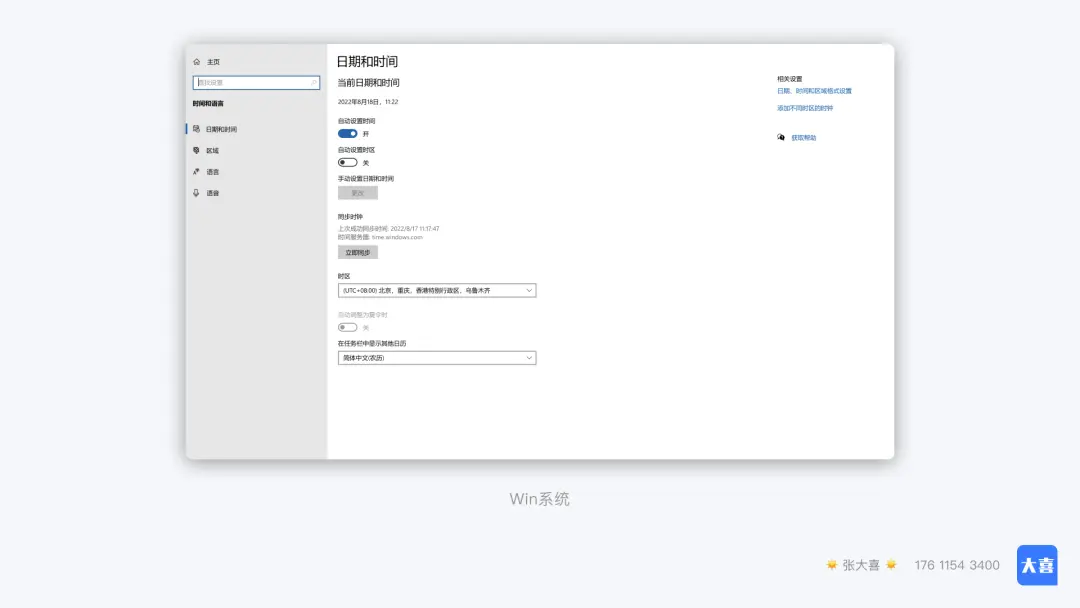Click the home icon beside 主页
The height and width of the screenshot is (608, 1080).
(x=197, y=62)
